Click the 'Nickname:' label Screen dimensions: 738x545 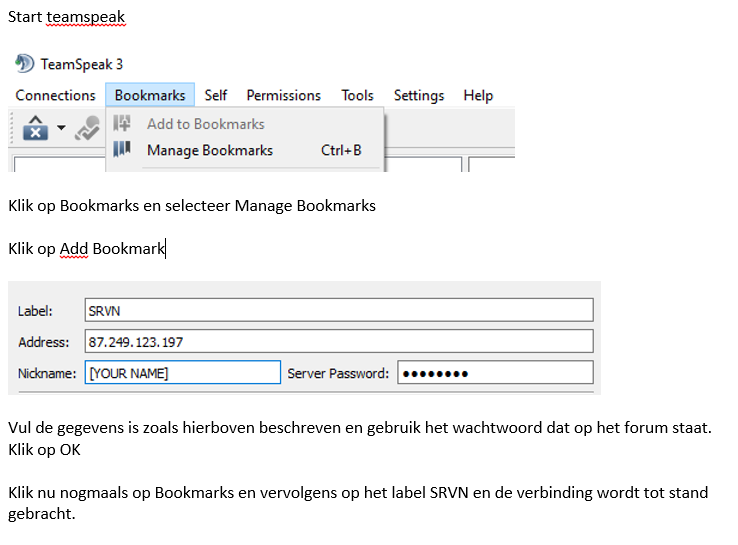[x=47, y=373]
